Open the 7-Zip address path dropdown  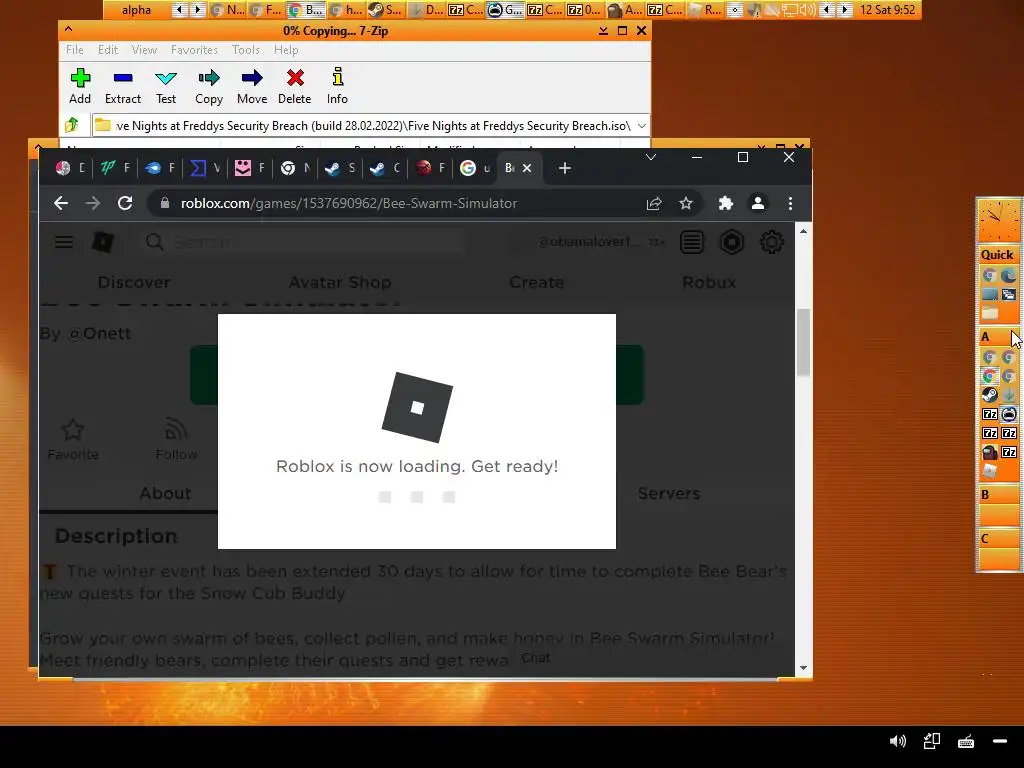pos(642,125)
